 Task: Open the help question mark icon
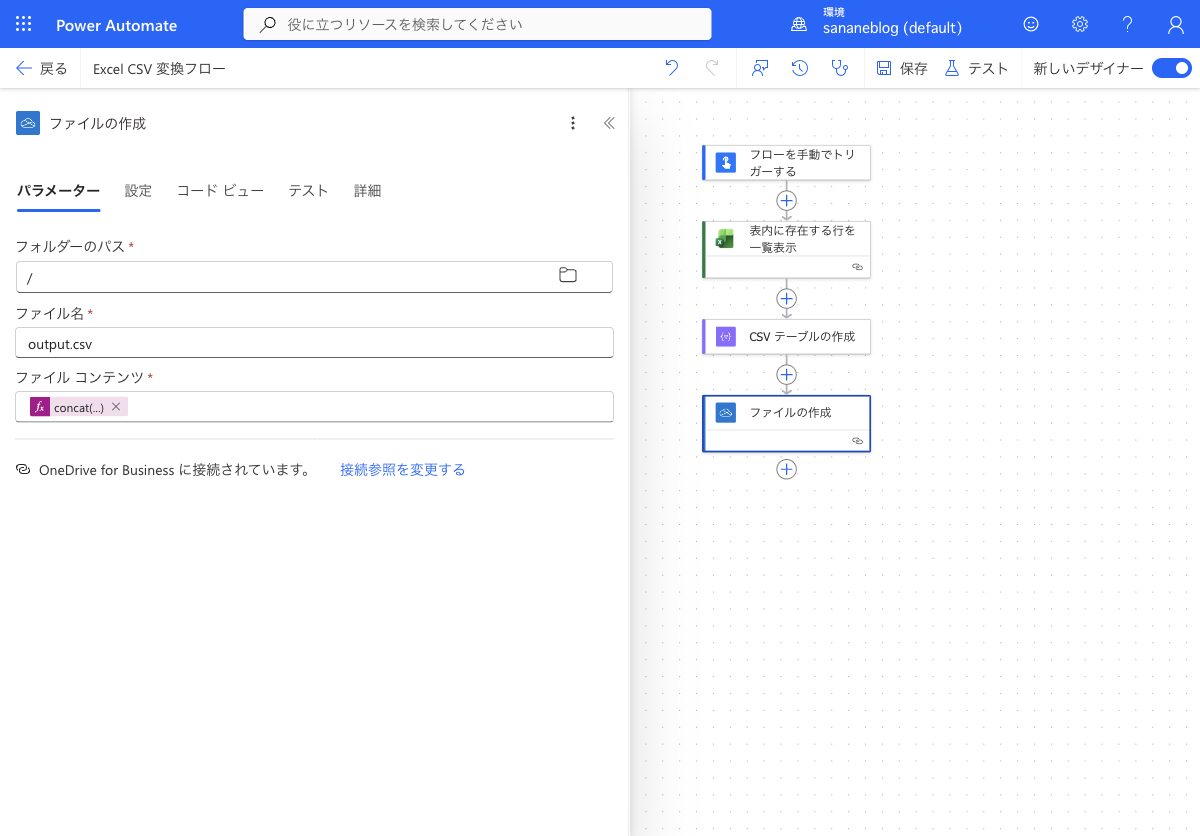point(1127,24)
